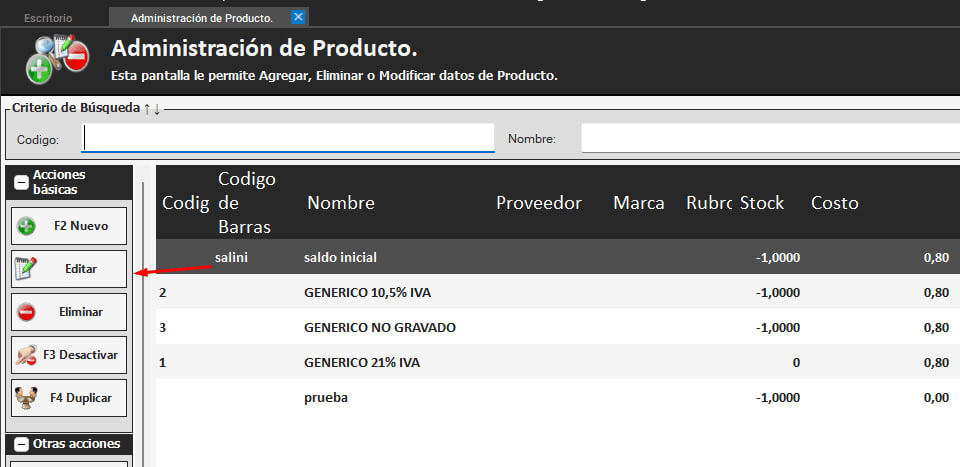This screenshot has height=467, width=960.
Task: Switch to the Escritorio tab
Action: point(47,18)
